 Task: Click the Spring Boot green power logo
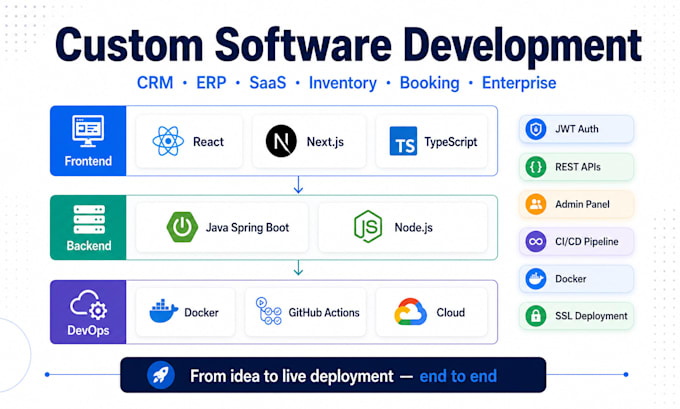pos(182,227)
